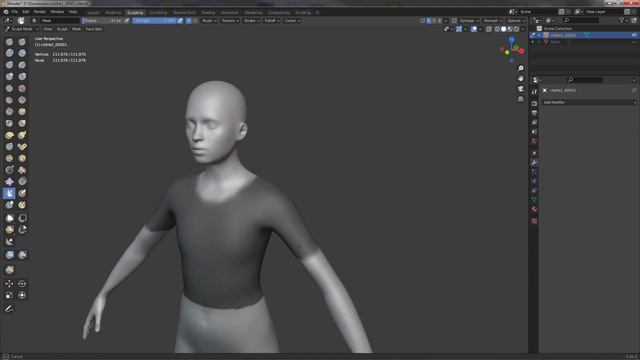640x360 pixels.
Task: Switch to the UV Editing workspace tab
Action: coord(158,13)
